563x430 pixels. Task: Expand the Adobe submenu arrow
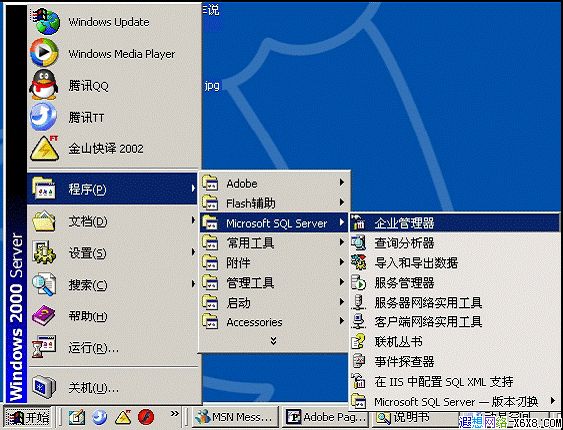342,183
